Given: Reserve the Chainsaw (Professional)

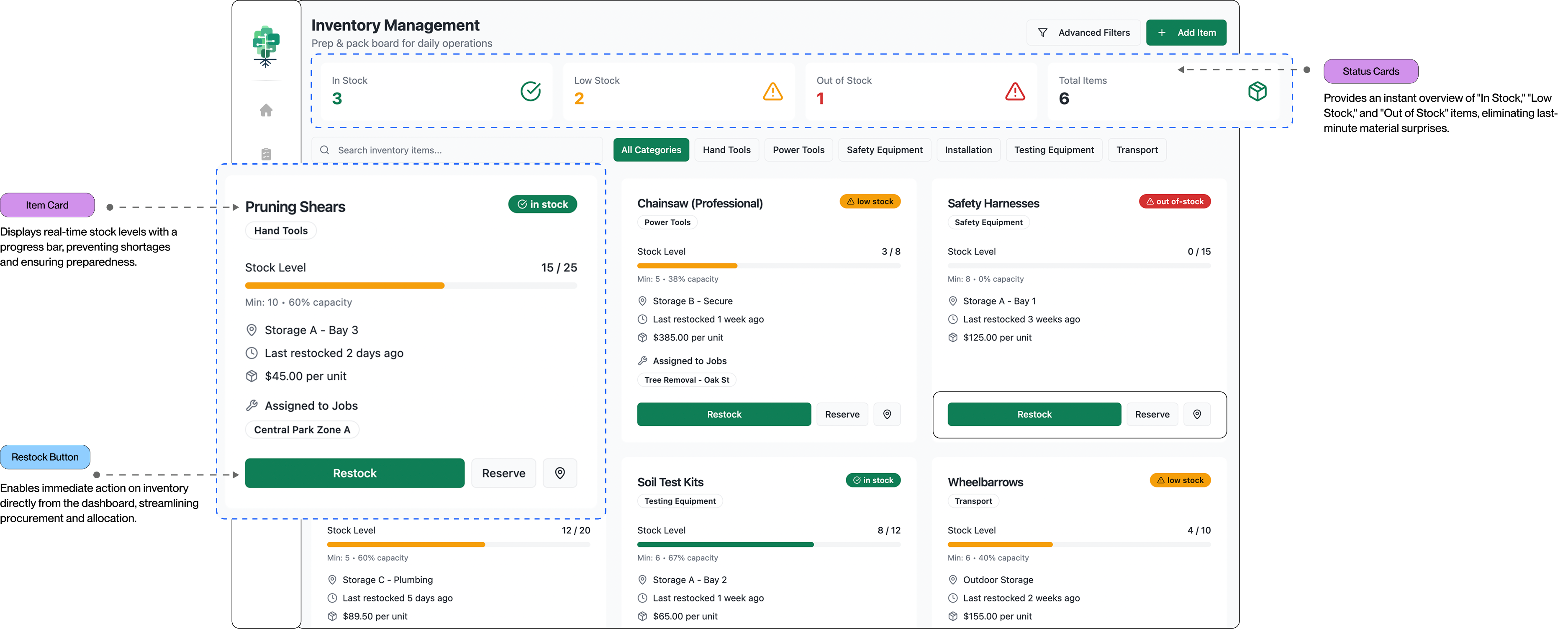Looking at the screenshot, I should click(842, 415).
